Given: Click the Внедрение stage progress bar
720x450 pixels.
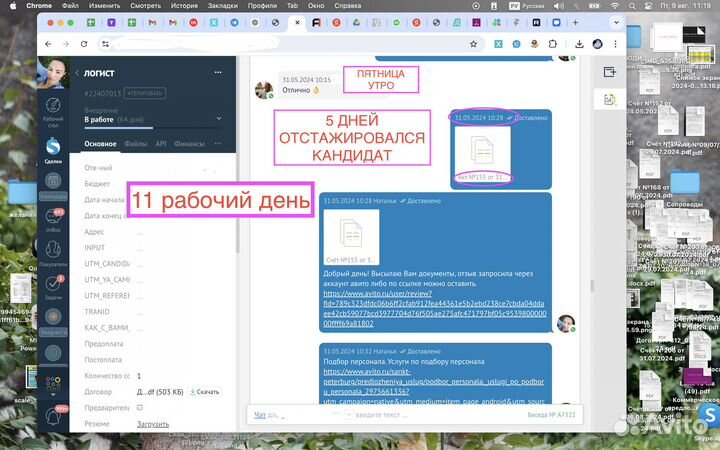Looking at the screenshot, I should pyautogui.click(x=153, y=128).
